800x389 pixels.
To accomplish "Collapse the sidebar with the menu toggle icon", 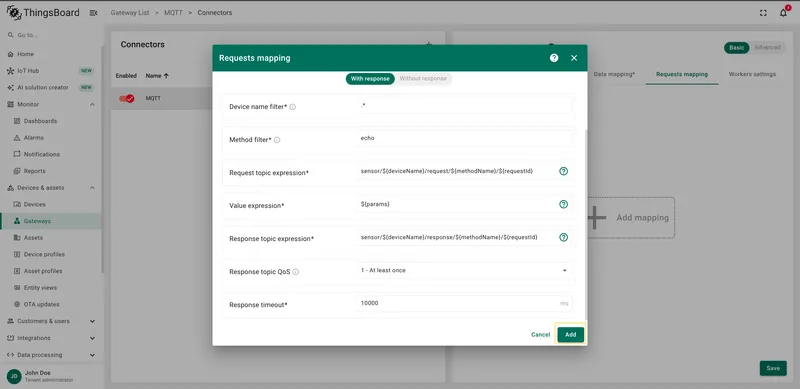I will click(93, 13).
